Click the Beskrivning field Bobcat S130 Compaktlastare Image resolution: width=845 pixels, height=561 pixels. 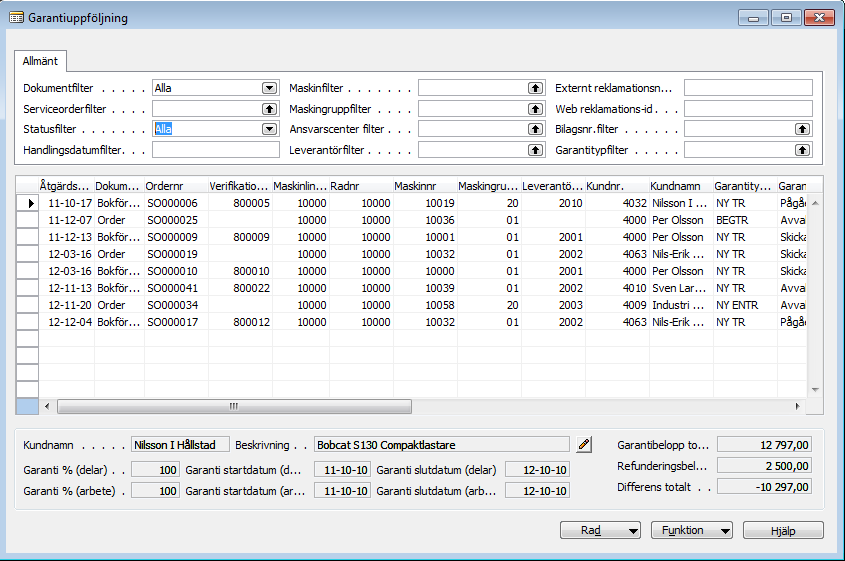coord(442,445)
